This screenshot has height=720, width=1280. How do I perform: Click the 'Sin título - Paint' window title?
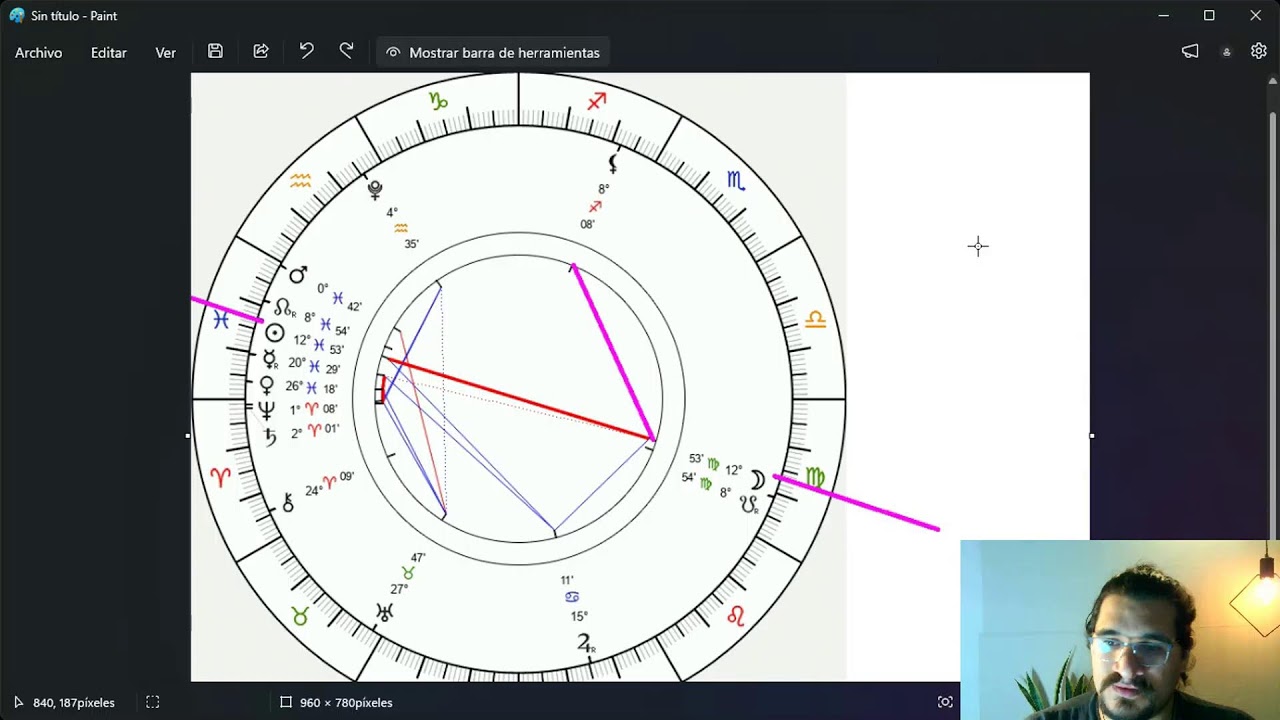coord(74,16)
